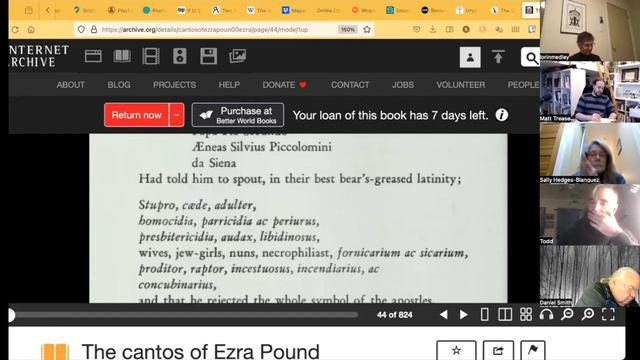Image resolution: width=640 pixels, height=360 pixels.
Task: Switch to thumbnail grid view
Action: (526, 314)
